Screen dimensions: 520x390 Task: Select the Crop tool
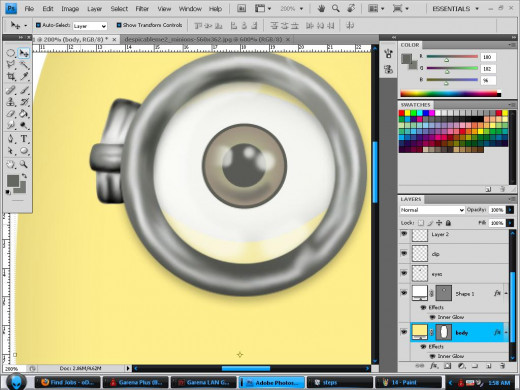[10, 76]
